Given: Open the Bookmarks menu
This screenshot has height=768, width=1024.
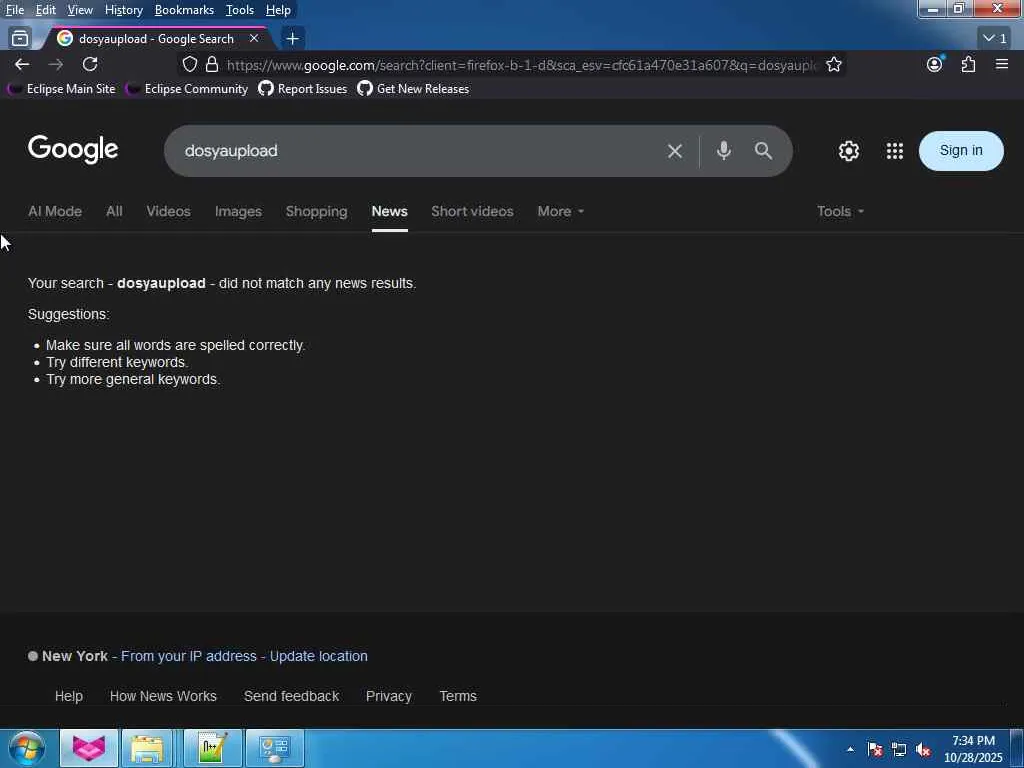Looking at the screenshot, I should click(184, 10).
